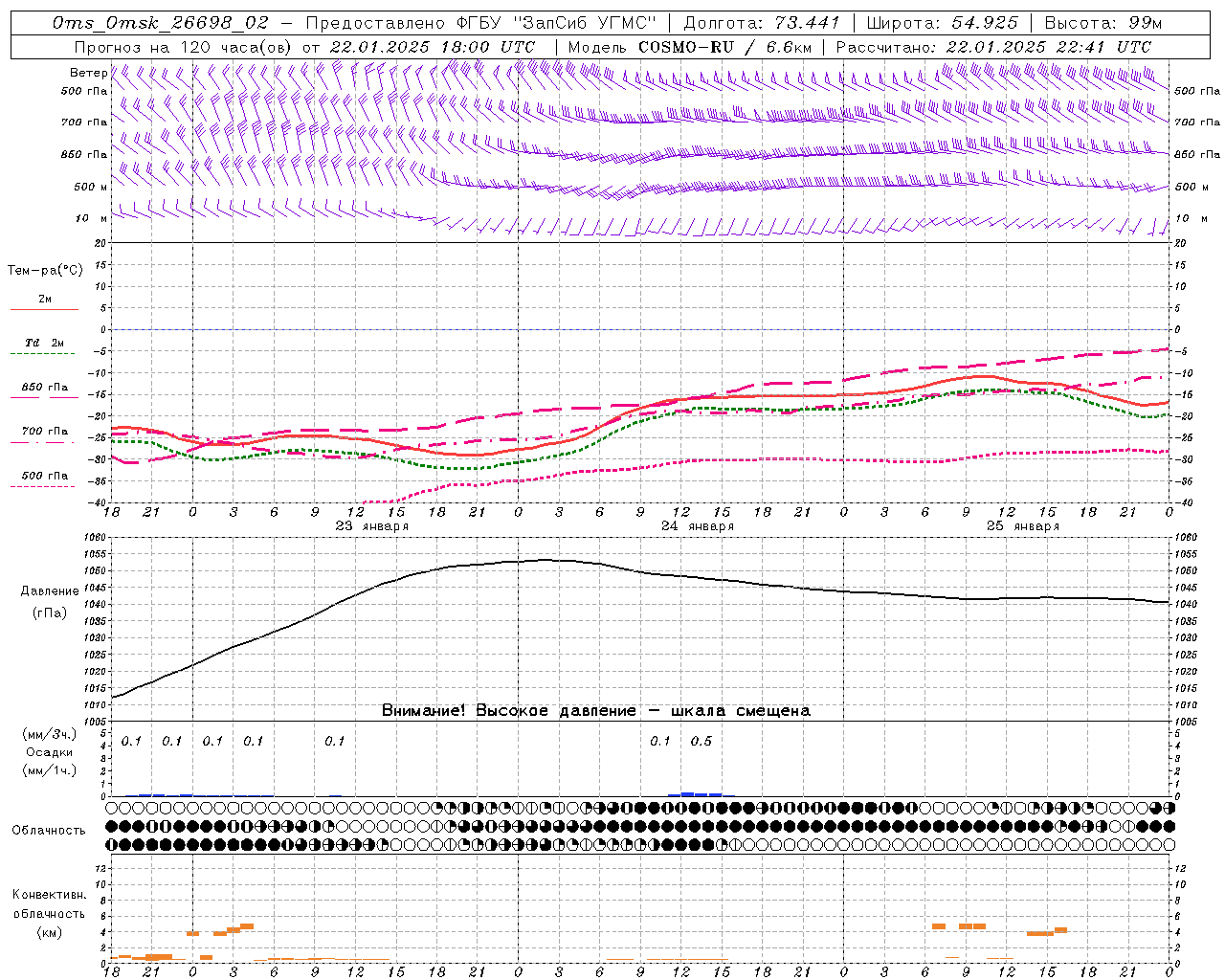The width and height of the screenshot is (1225, 980).
Task: Click the Долгота: 73.441 header field
Action: click(x=762, y=23)
